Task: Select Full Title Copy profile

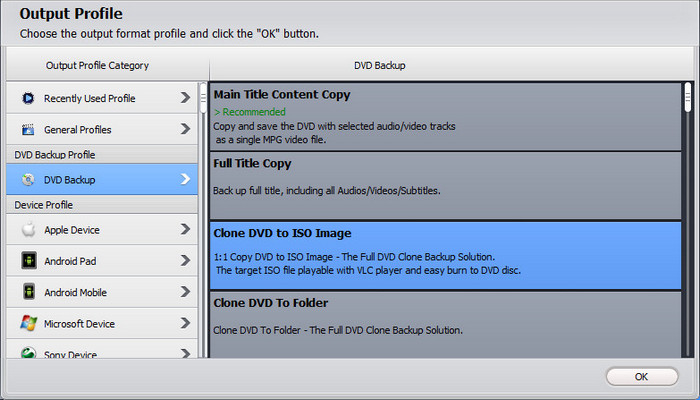Action: pyautogui.click(x=446, y=186)
